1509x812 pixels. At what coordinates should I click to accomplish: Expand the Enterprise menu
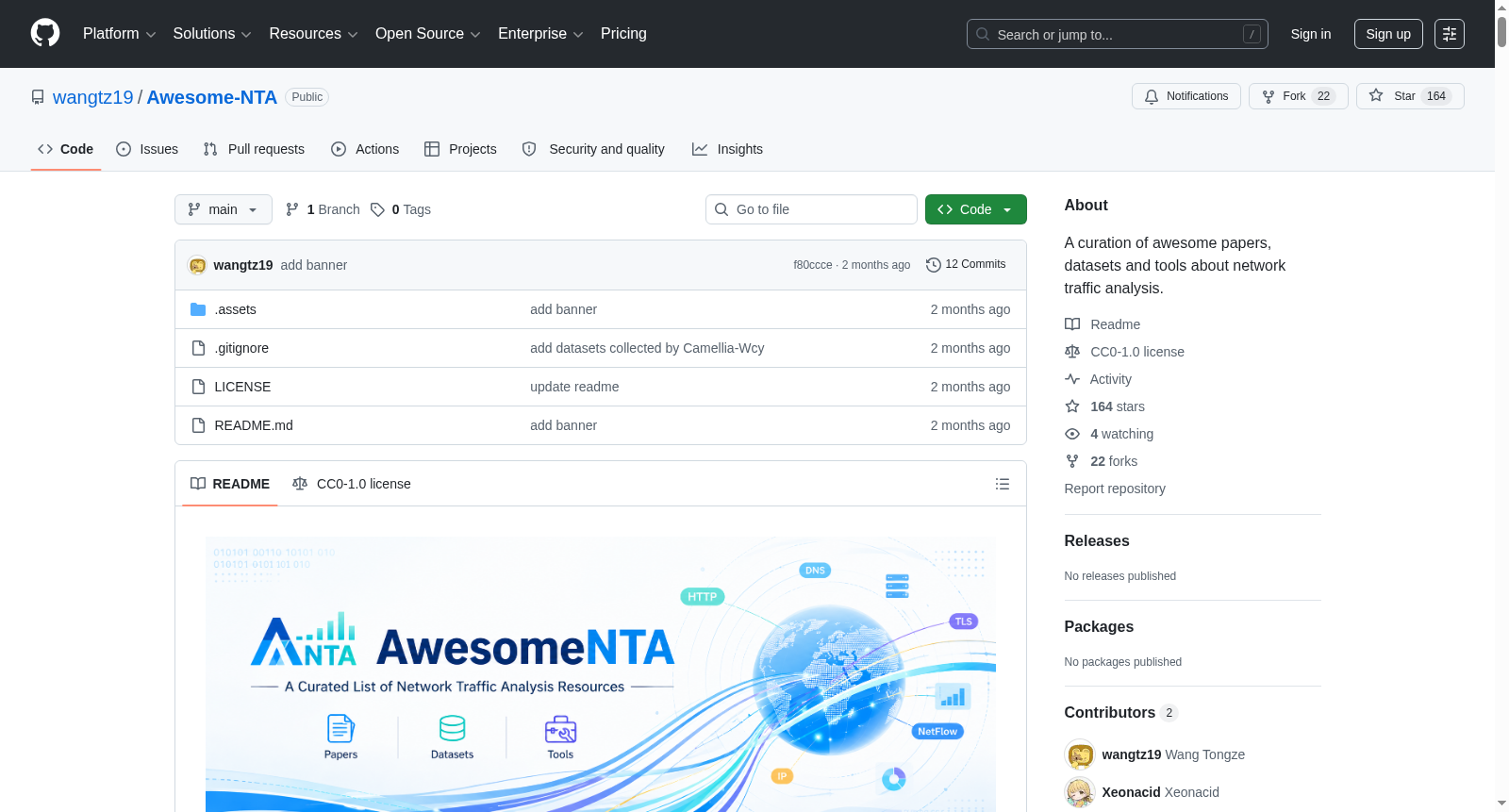click(540, 34)
